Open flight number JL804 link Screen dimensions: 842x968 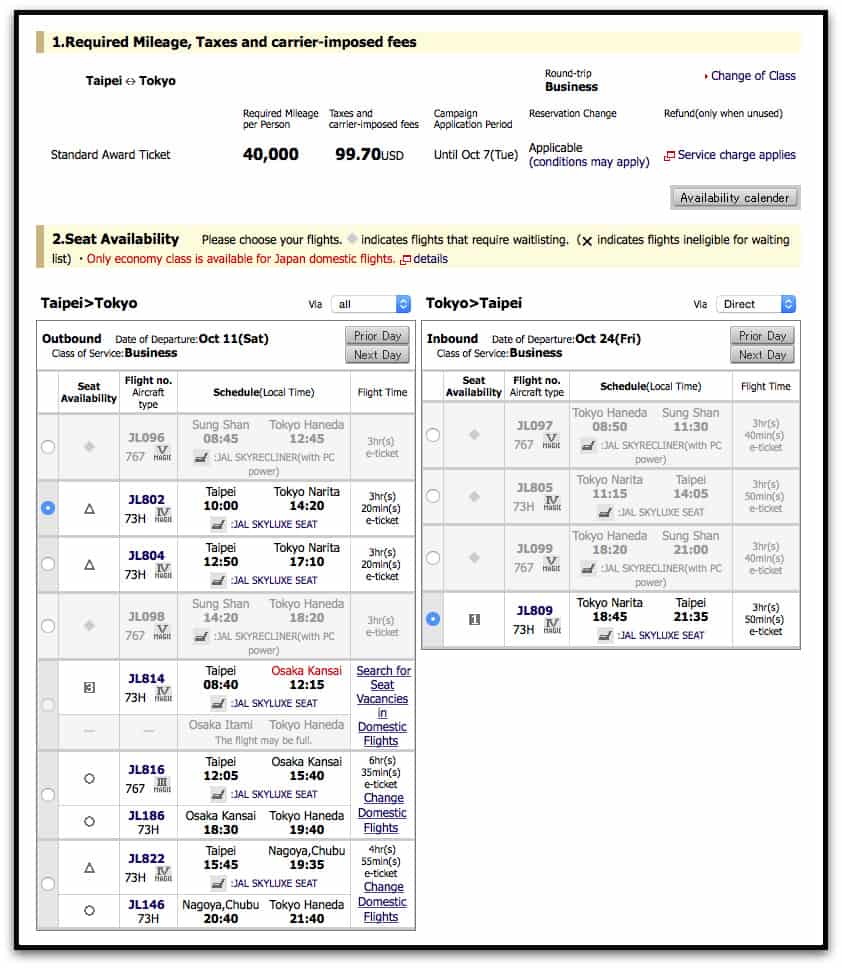pyautogui.click(x=146, y=556)
